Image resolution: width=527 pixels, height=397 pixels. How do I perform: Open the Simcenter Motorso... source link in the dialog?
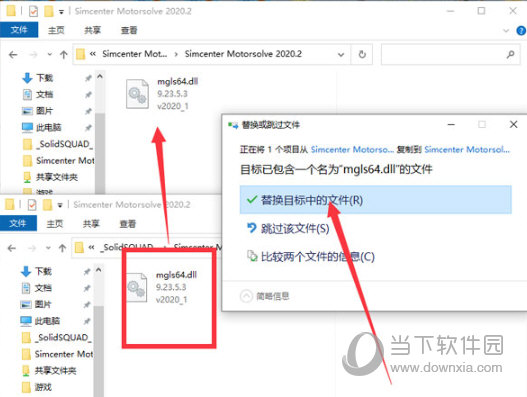352,149
